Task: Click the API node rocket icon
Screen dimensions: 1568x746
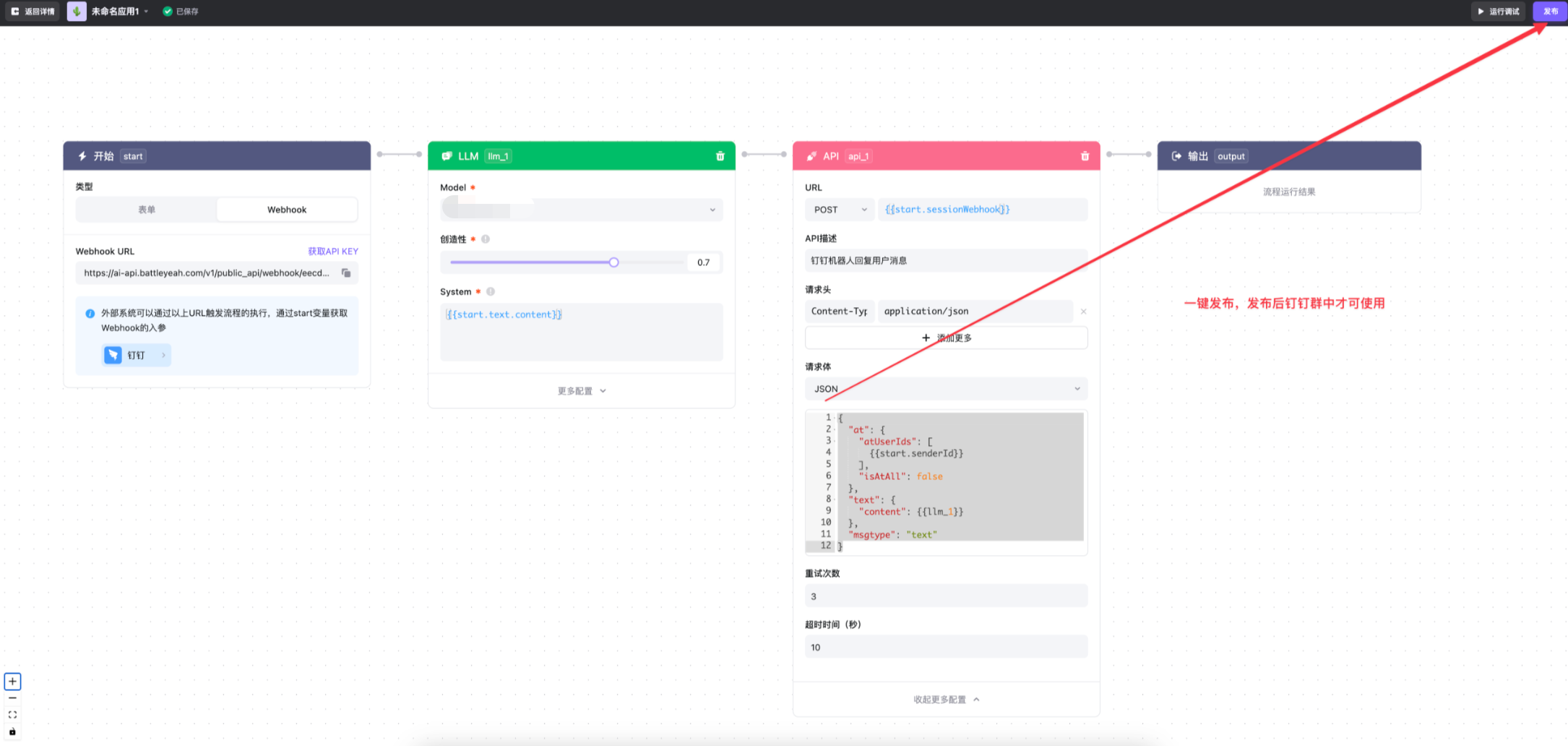Action: point(811,156)
